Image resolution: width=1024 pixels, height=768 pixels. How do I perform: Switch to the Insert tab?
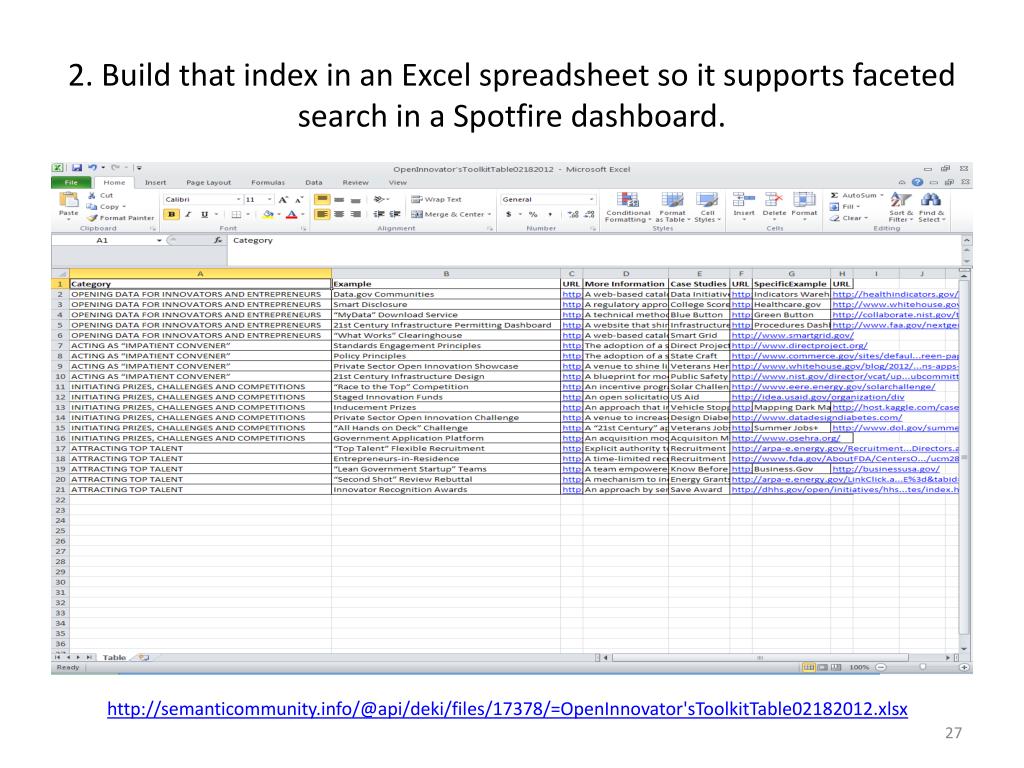pyautogui.click(x=155, y=182)
